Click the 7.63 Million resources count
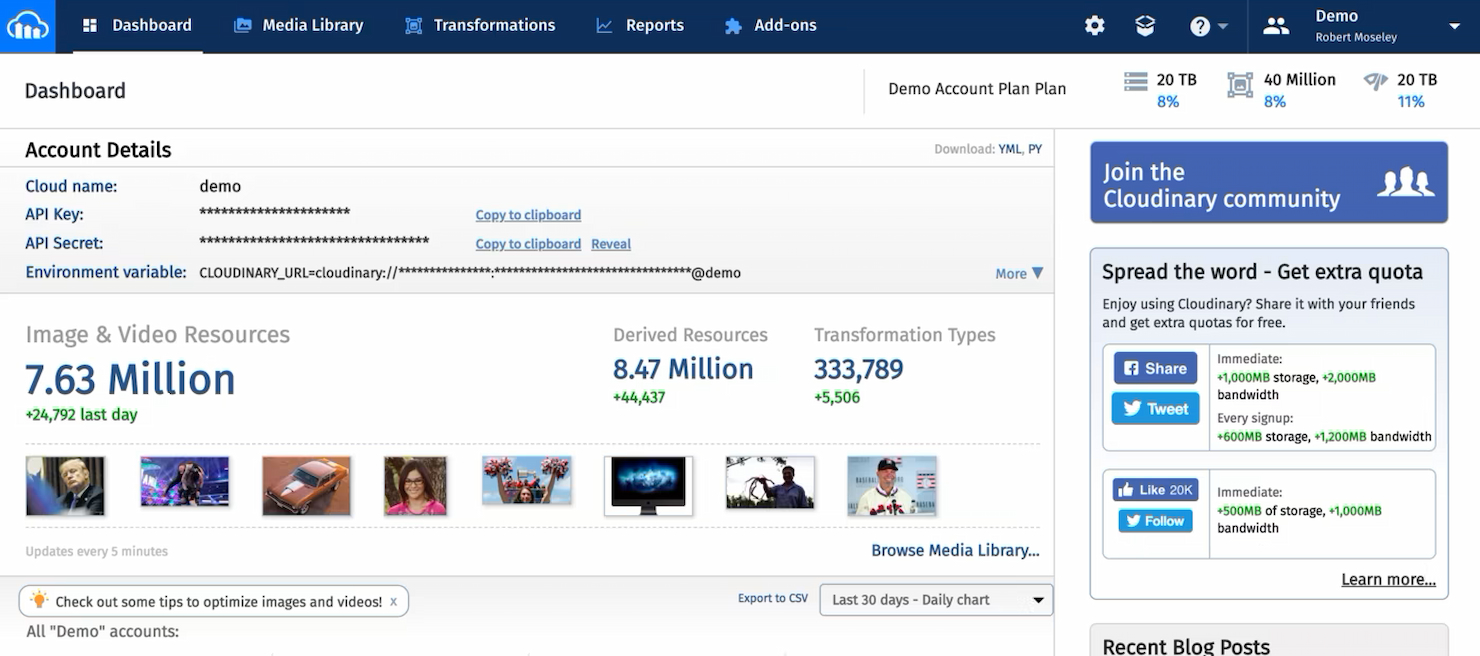This screenshot has height=656, width=1480. tap(130, 380)
